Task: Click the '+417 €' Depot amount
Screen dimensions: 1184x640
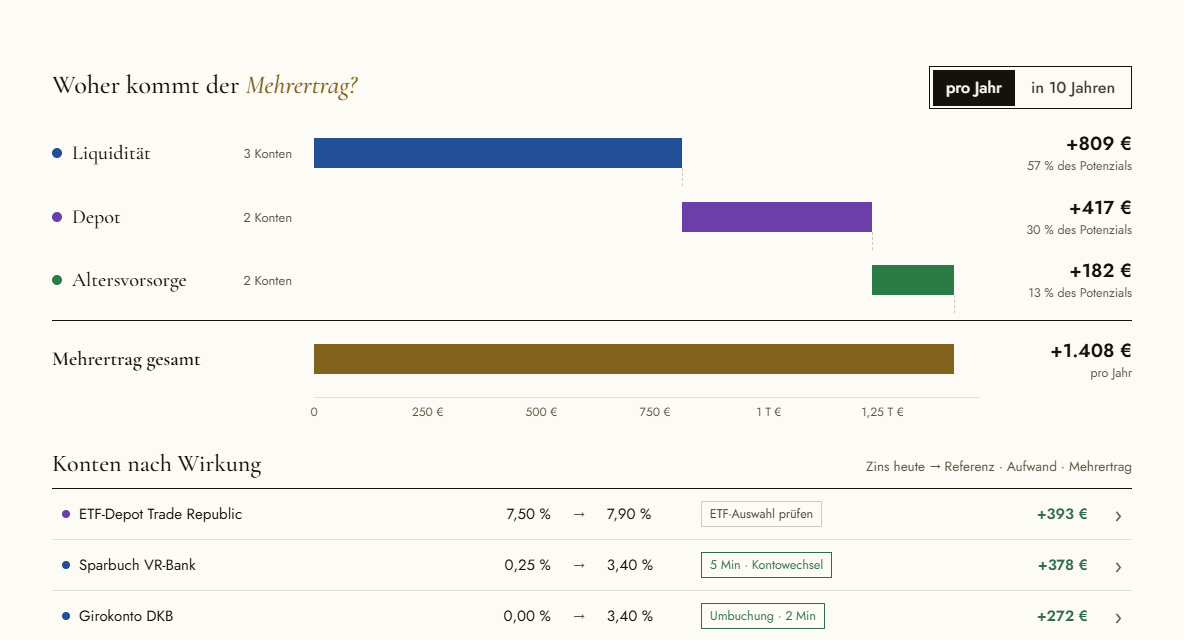Action: coord(1100,208)
